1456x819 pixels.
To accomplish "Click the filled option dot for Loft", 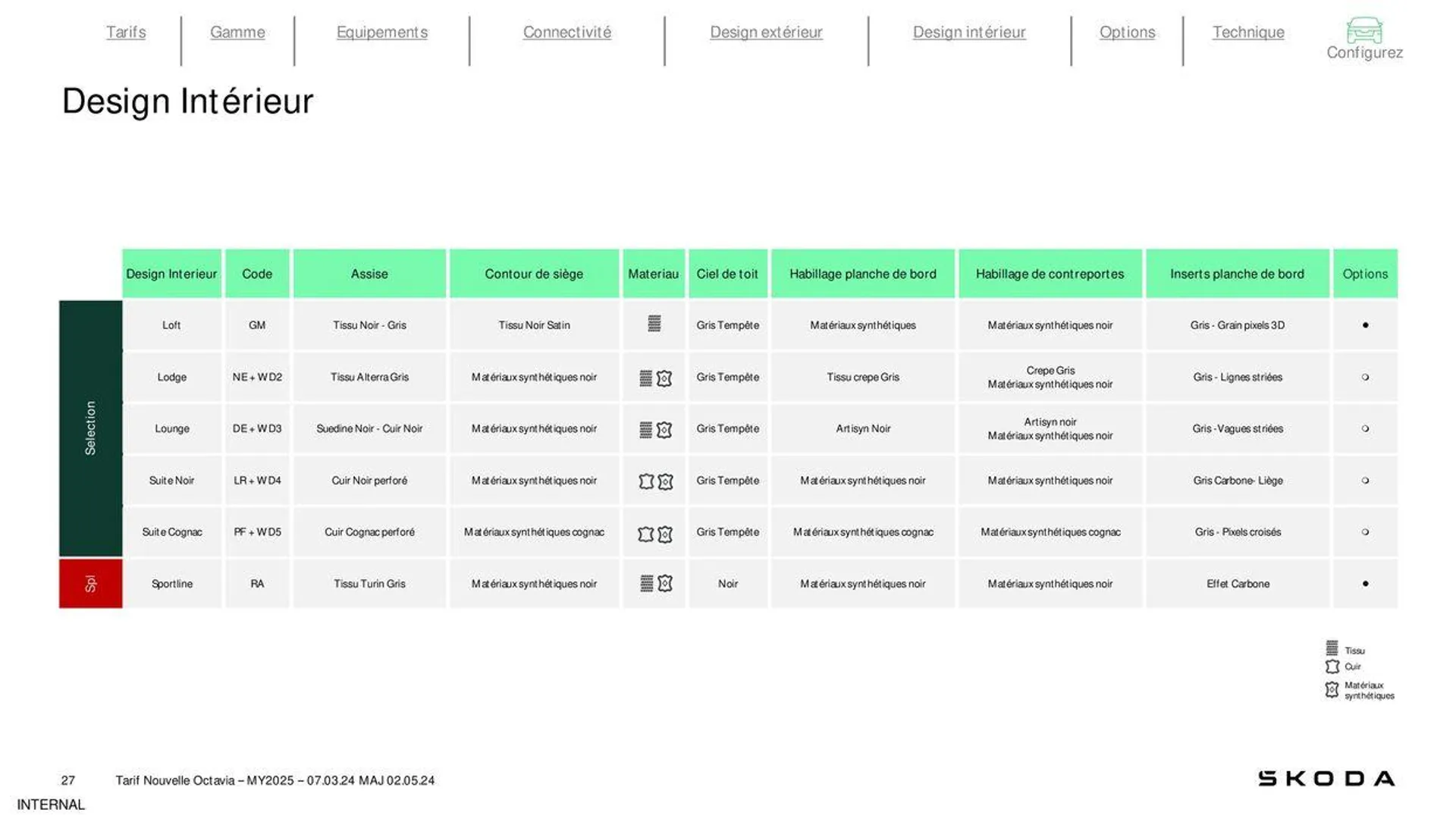I will click(x=1365, y=325).
